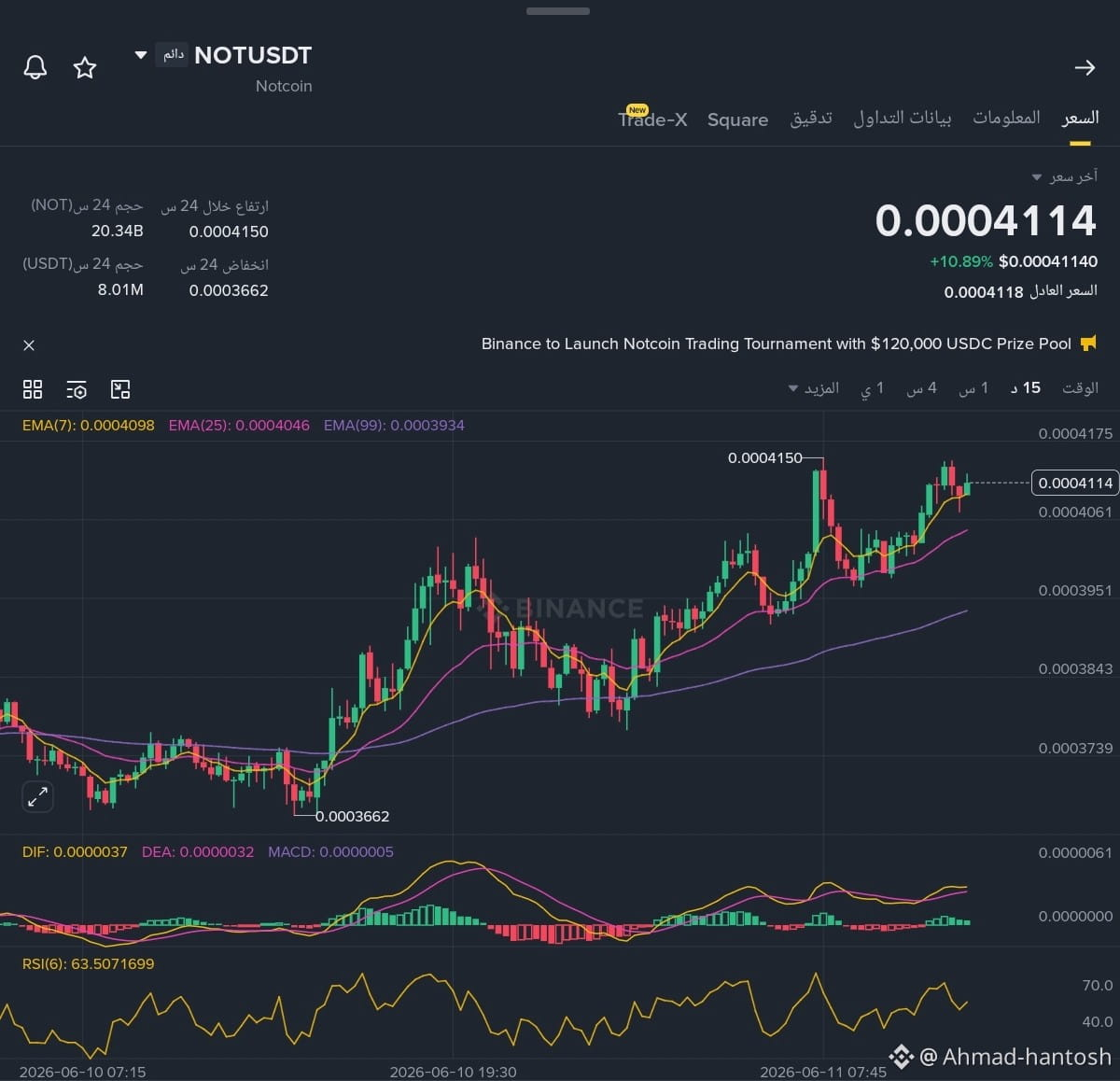Screen dimensions: 1120x1081
Task: Select the 1 ي daily interval
Action: pos(872,387)
